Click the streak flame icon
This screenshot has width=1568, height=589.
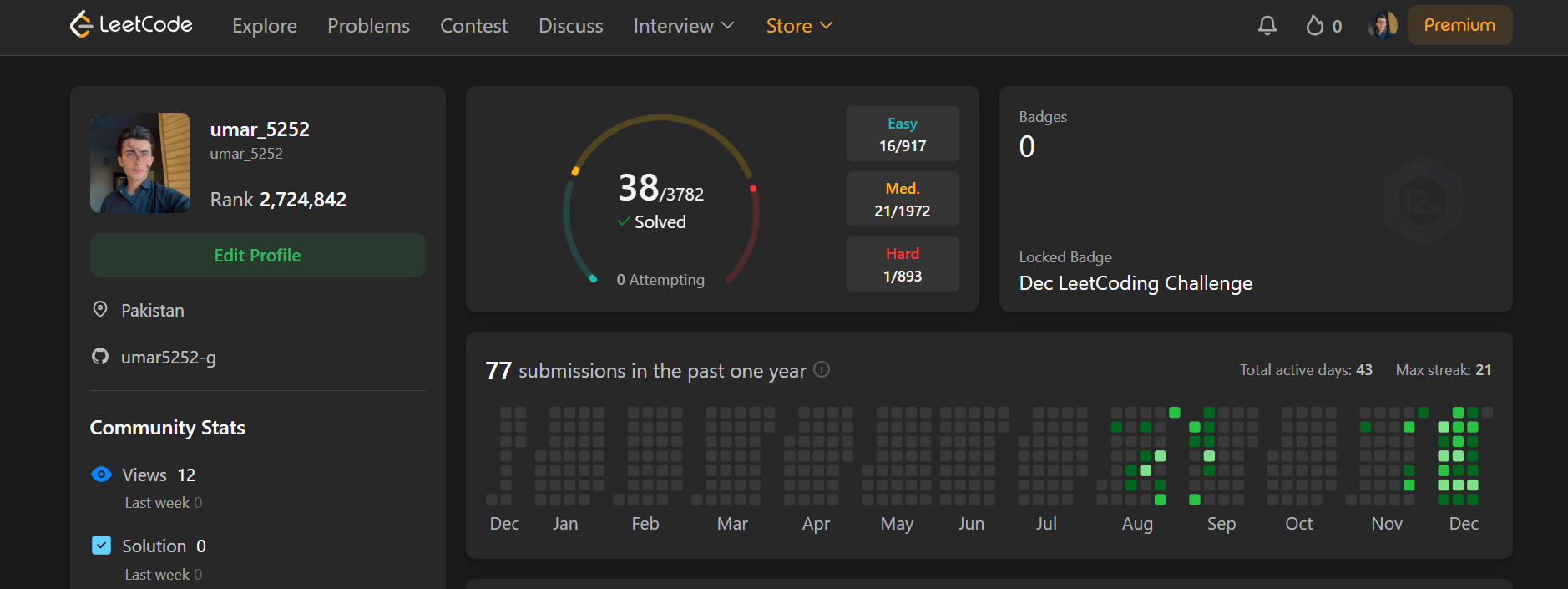[x=1315, y=26]
